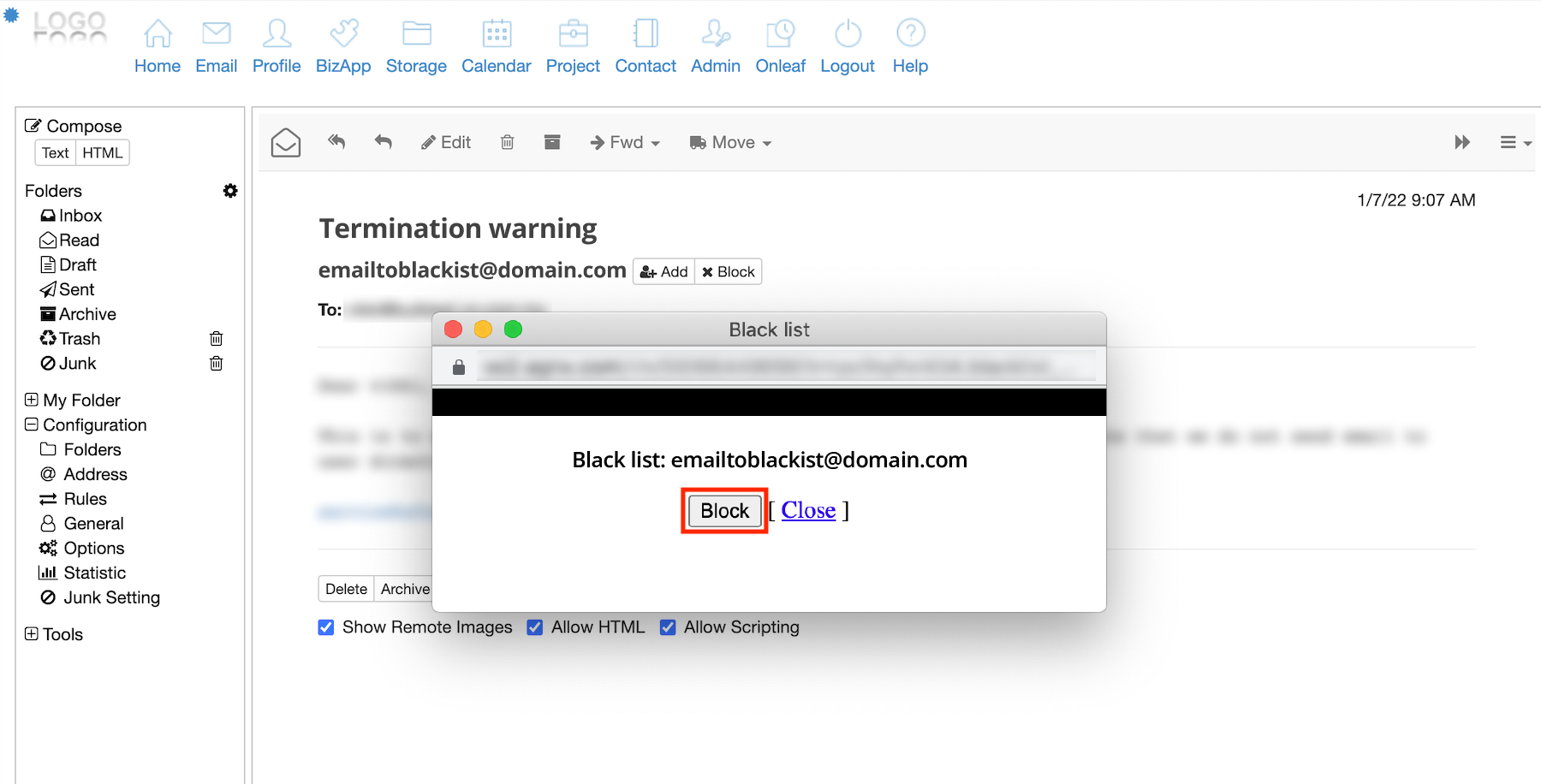This screenshot has width=1541, height=784.
Task: Expand the My Folder tree node
Action: coord(32,400)
